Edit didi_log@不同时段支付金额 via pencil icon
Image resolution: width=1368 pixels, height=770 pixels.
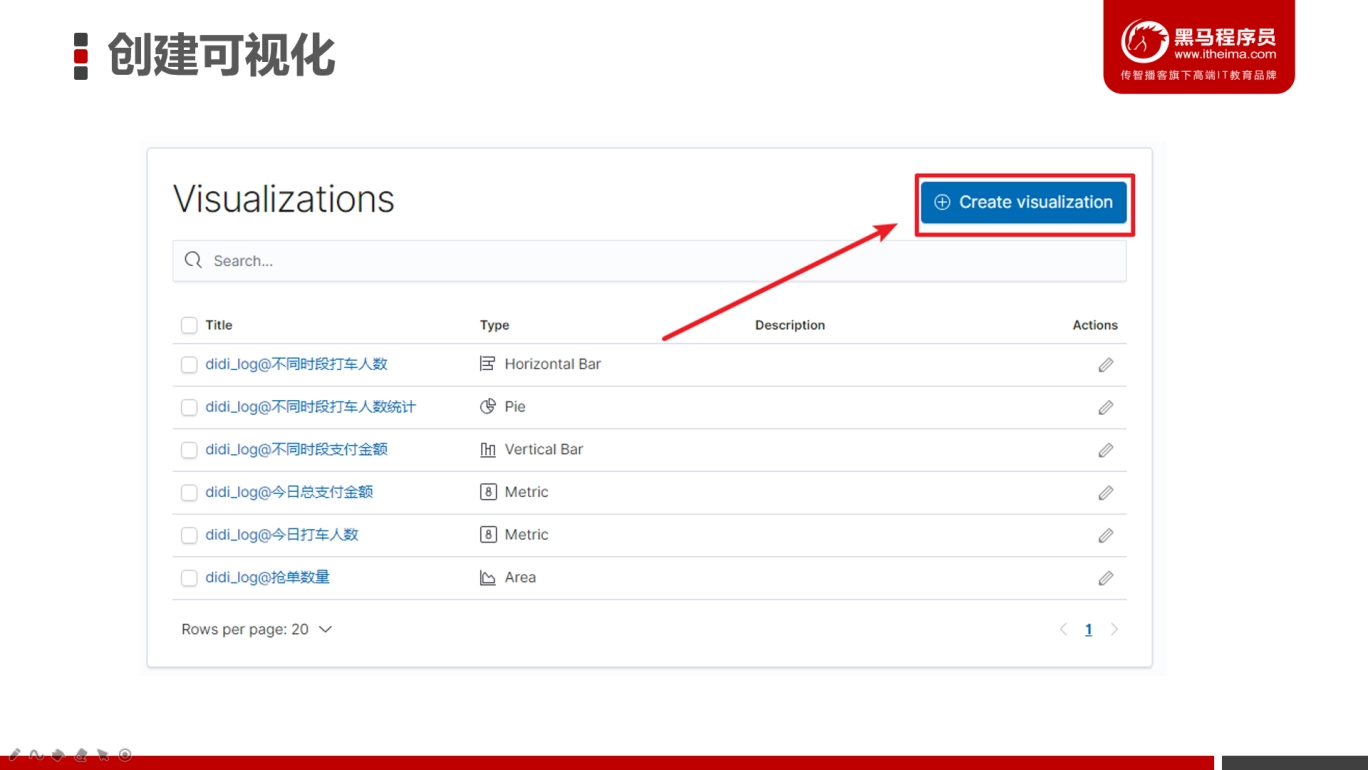pos(1105,450)
